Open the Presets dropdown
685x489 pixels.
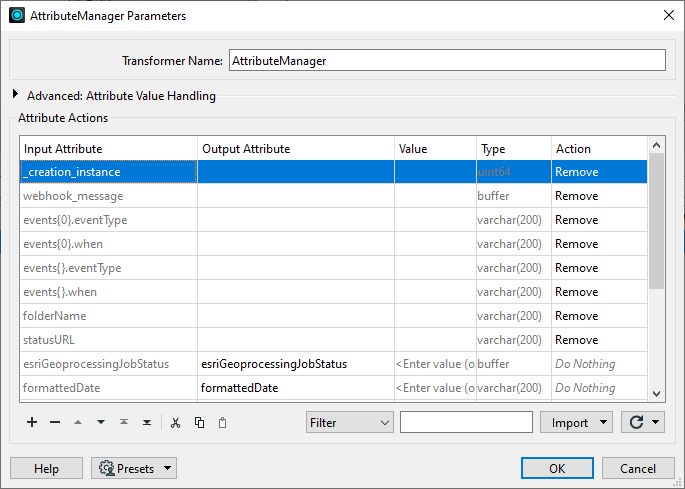click(x=134, y=468)
